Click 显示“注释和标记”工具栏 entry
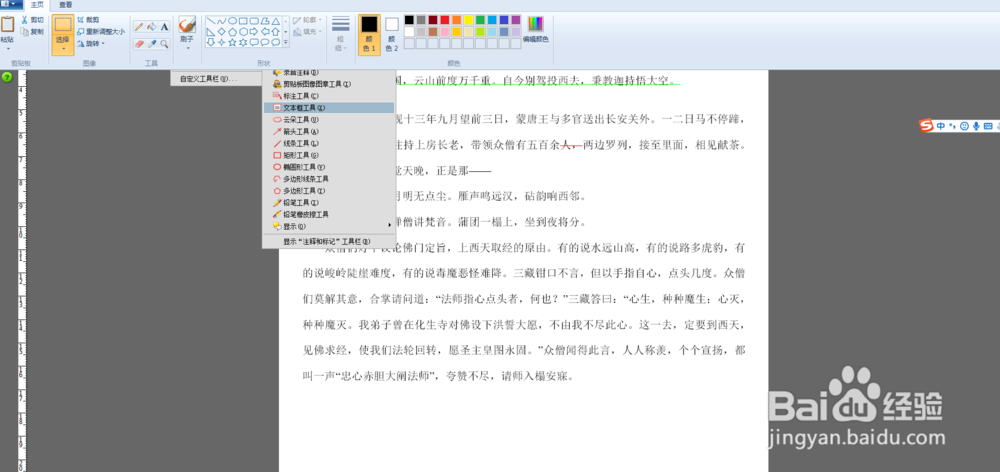The height and width of the screenshot is (472, 1000). (x=328, y=242)
